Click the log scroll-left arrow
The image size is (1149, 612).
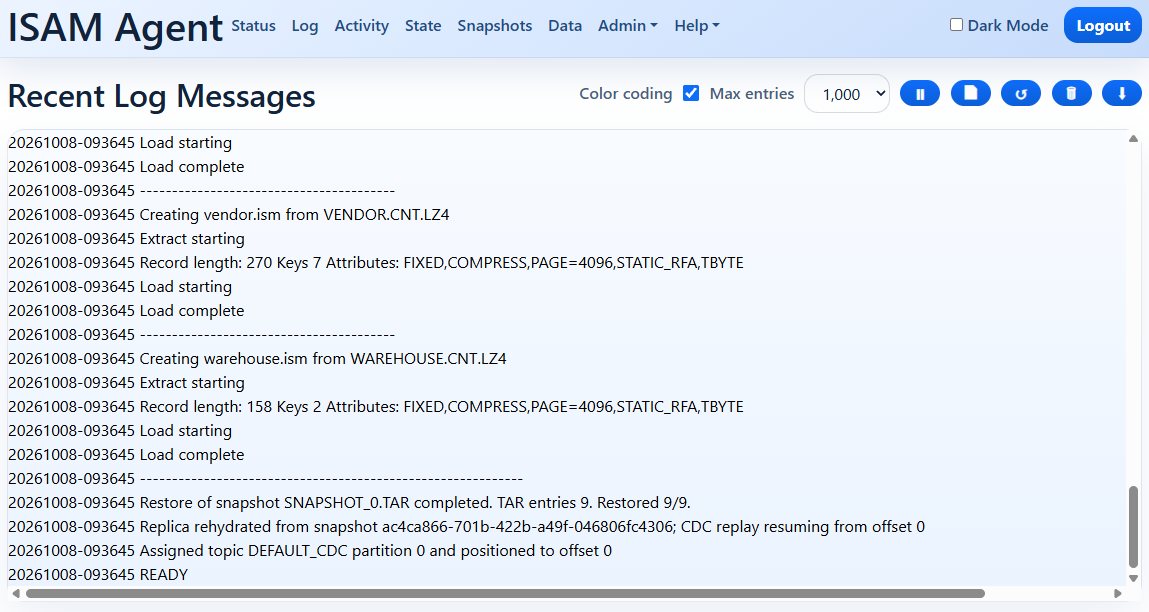coord(16,594)
